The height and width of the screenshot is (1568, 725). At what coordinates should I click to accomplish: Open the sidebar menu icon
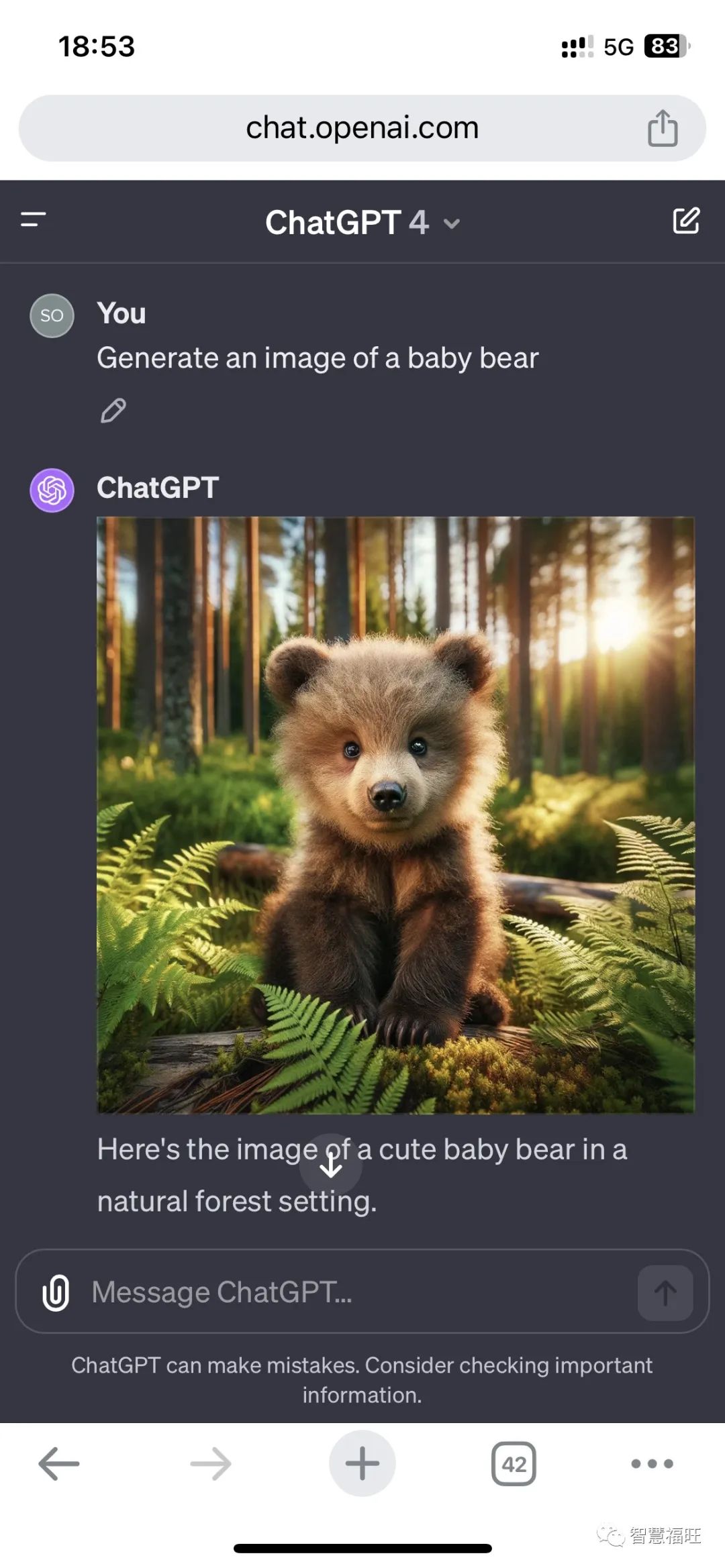34,219
